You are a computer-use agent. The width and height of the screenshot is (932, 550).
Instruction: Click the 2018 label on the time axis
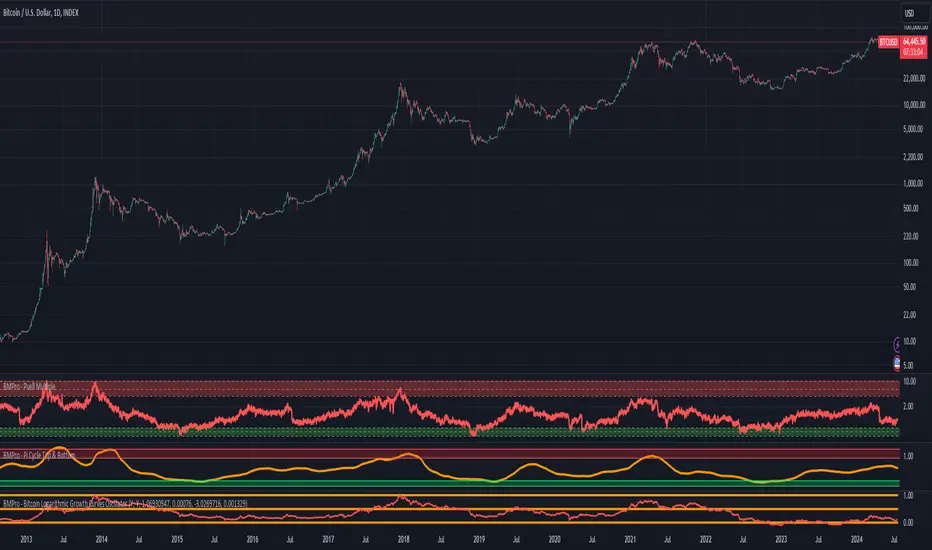tap(404, 539)
